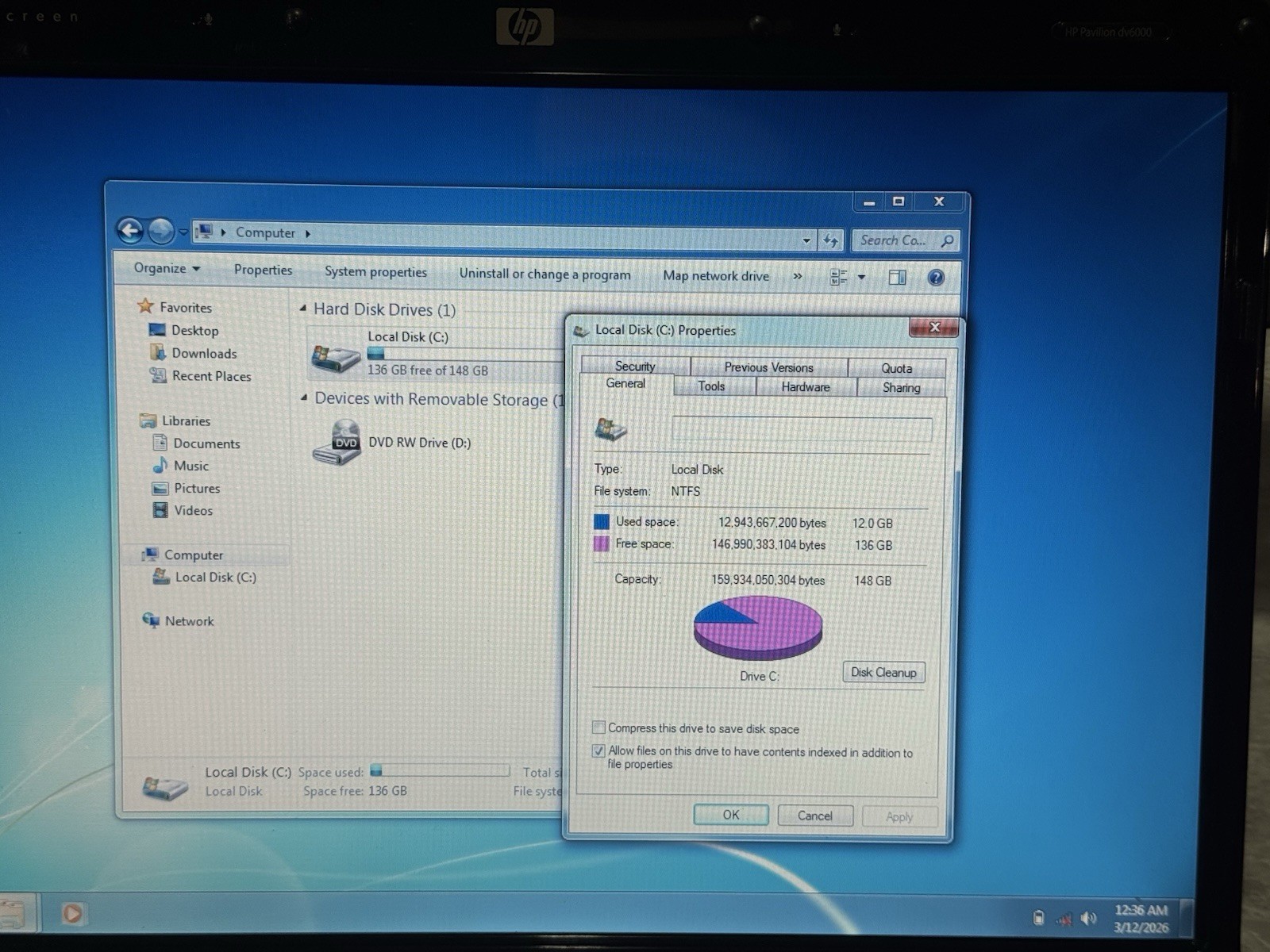Click the Space used bar in details pane
Image resolution: width=1270 pixels, height=952 pixels.
tap(440, 770)
